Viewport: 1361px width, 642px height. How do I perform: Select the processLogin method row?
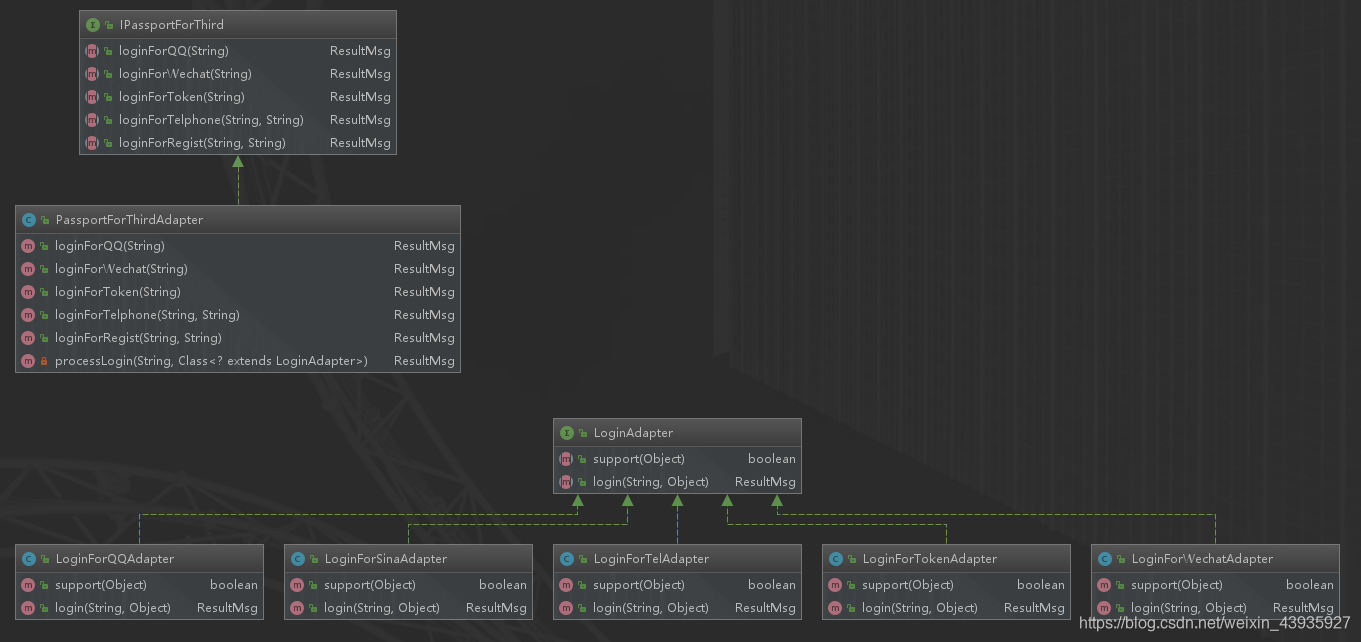(211, 361)
